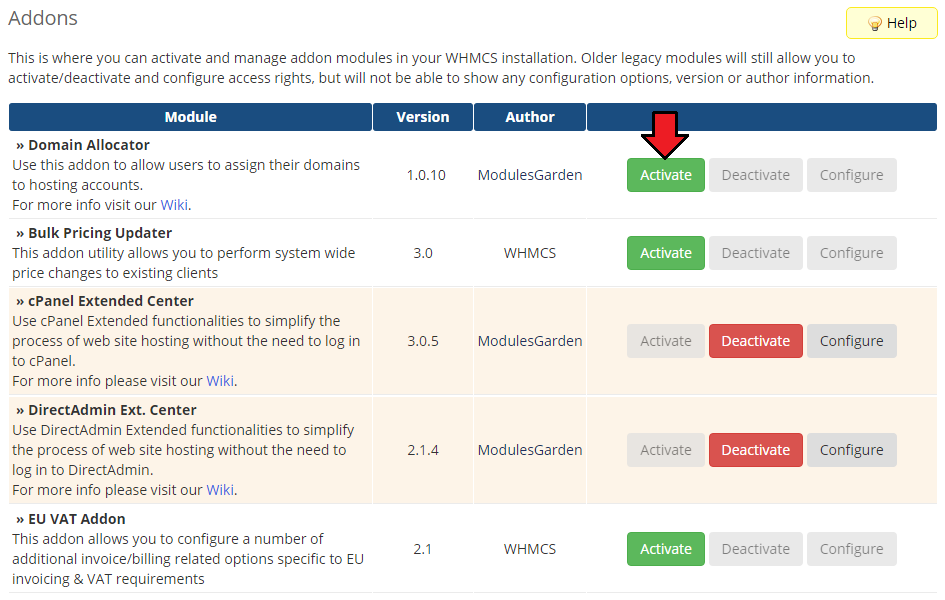Screen dimensions: 945x600
Task: Open the Wiki link under Domain Allocator
Action: (174, 205)
